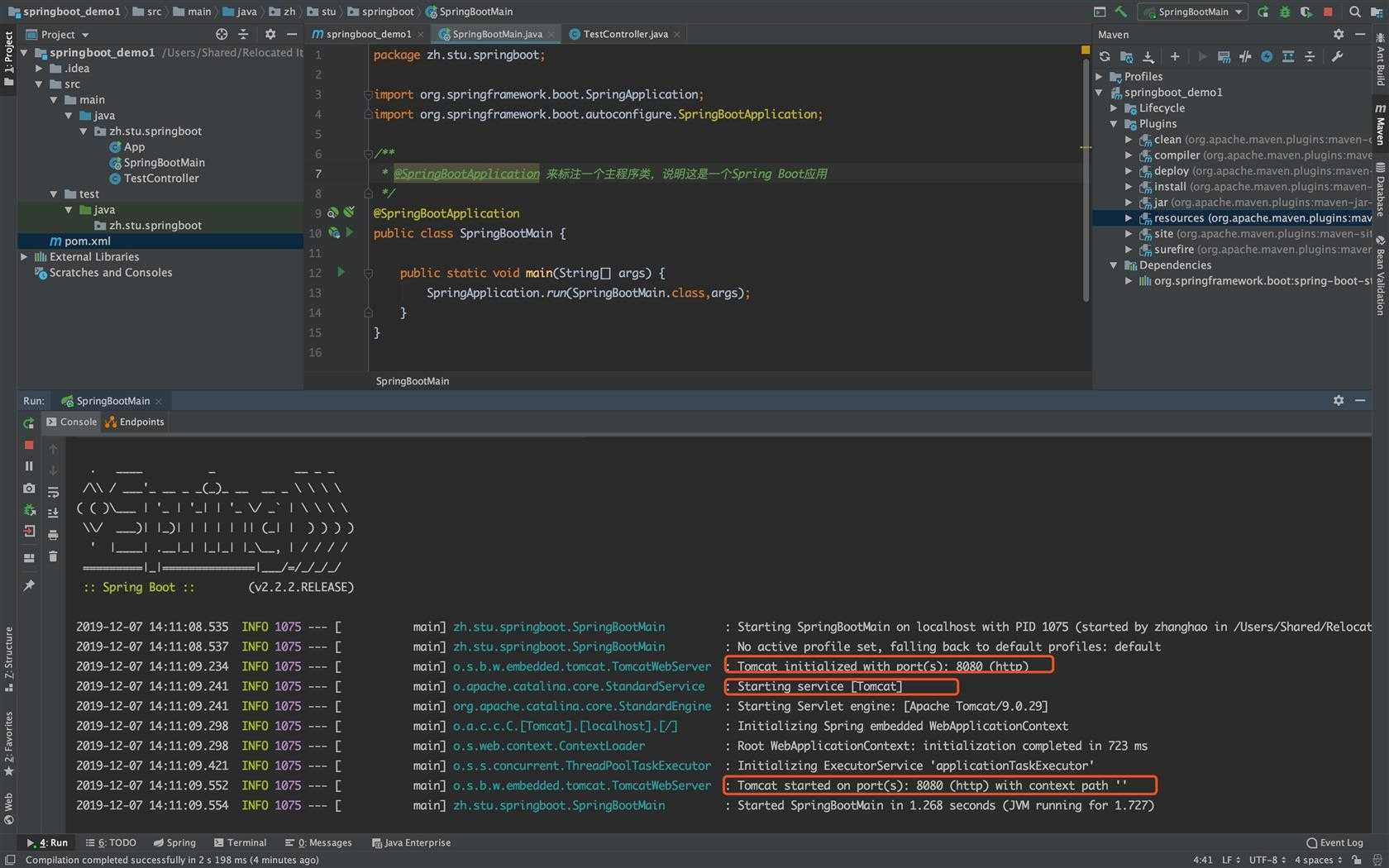Collapse Maven Dependencies node
This screenshot has height=868, width=1389.
(1114, 265)
